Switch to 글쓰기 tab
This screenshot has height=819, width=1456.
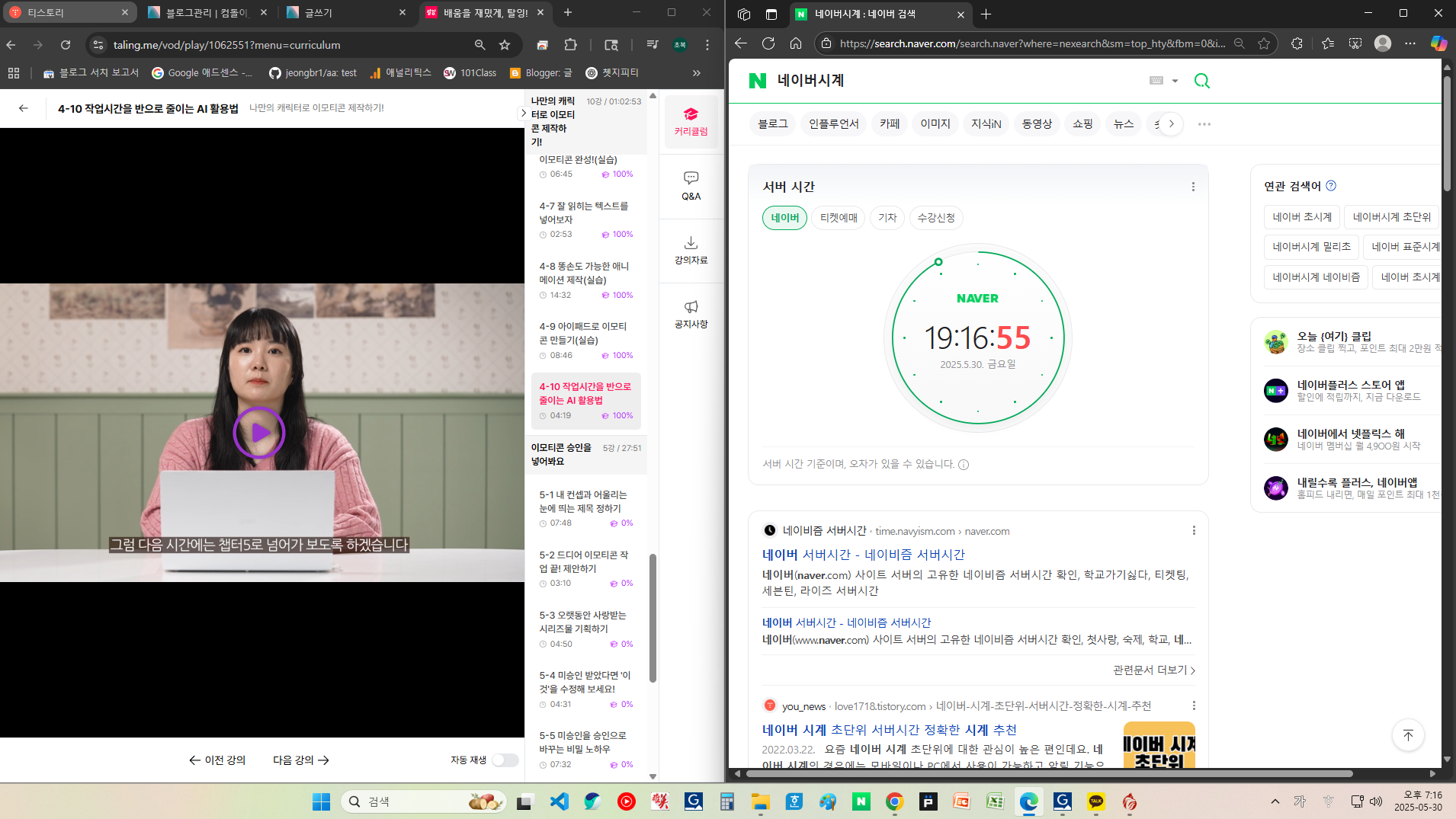(x=347, y=12)
